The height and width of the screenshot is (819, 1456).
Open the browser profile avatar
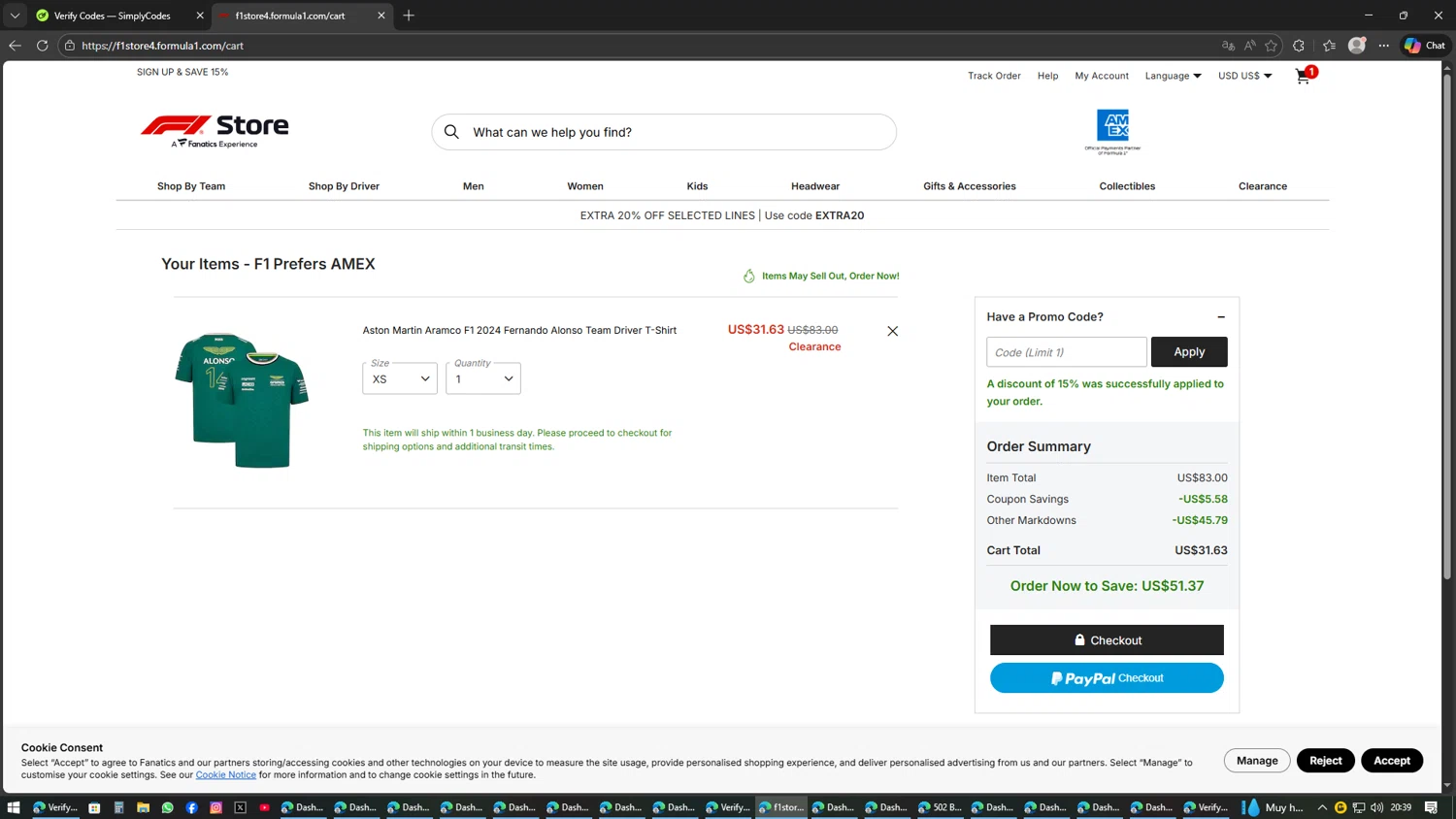click(x=1357, y=46)
